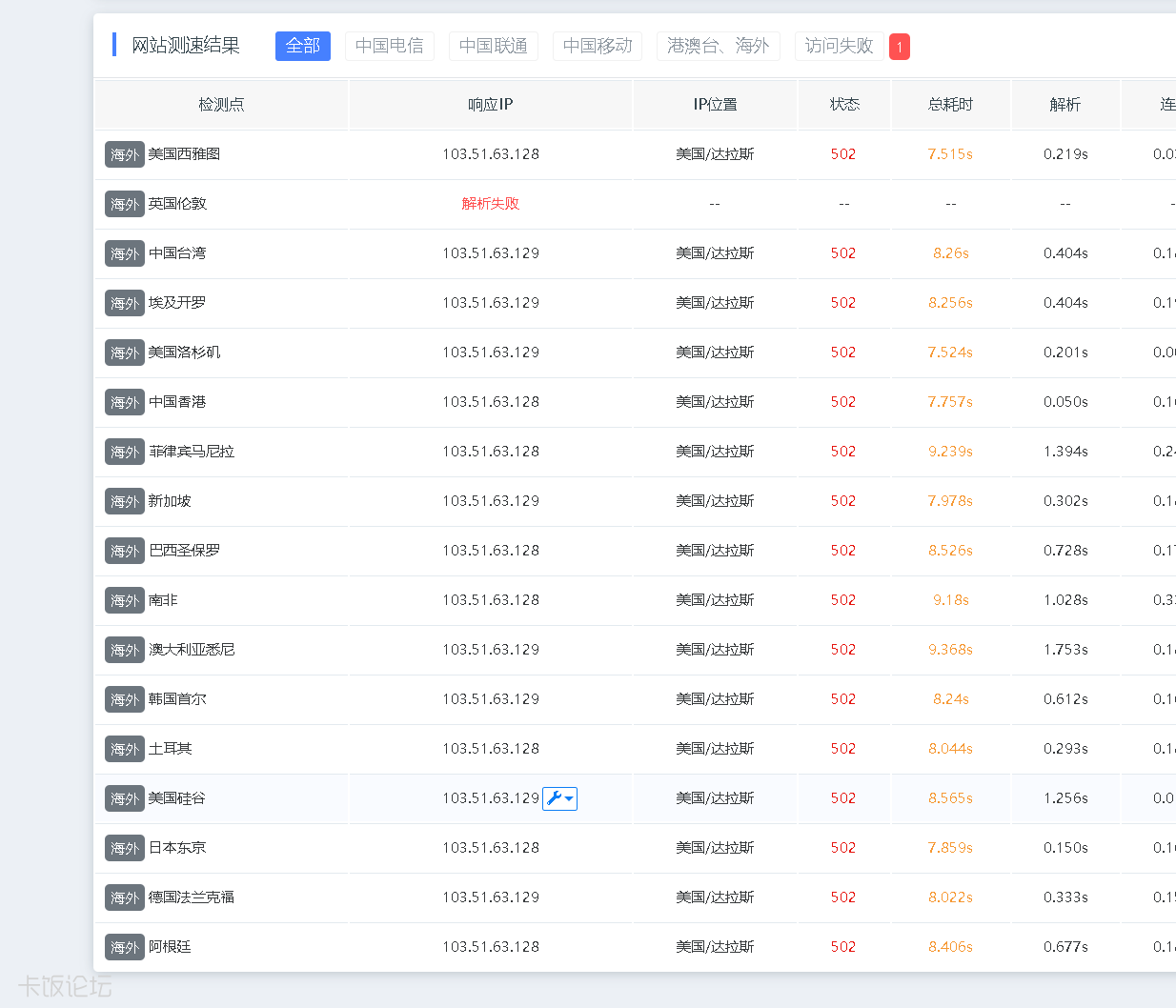Sort by the 解析 column header
The height and width of the screenshot is (1008, 1176).
[1065, 105]
